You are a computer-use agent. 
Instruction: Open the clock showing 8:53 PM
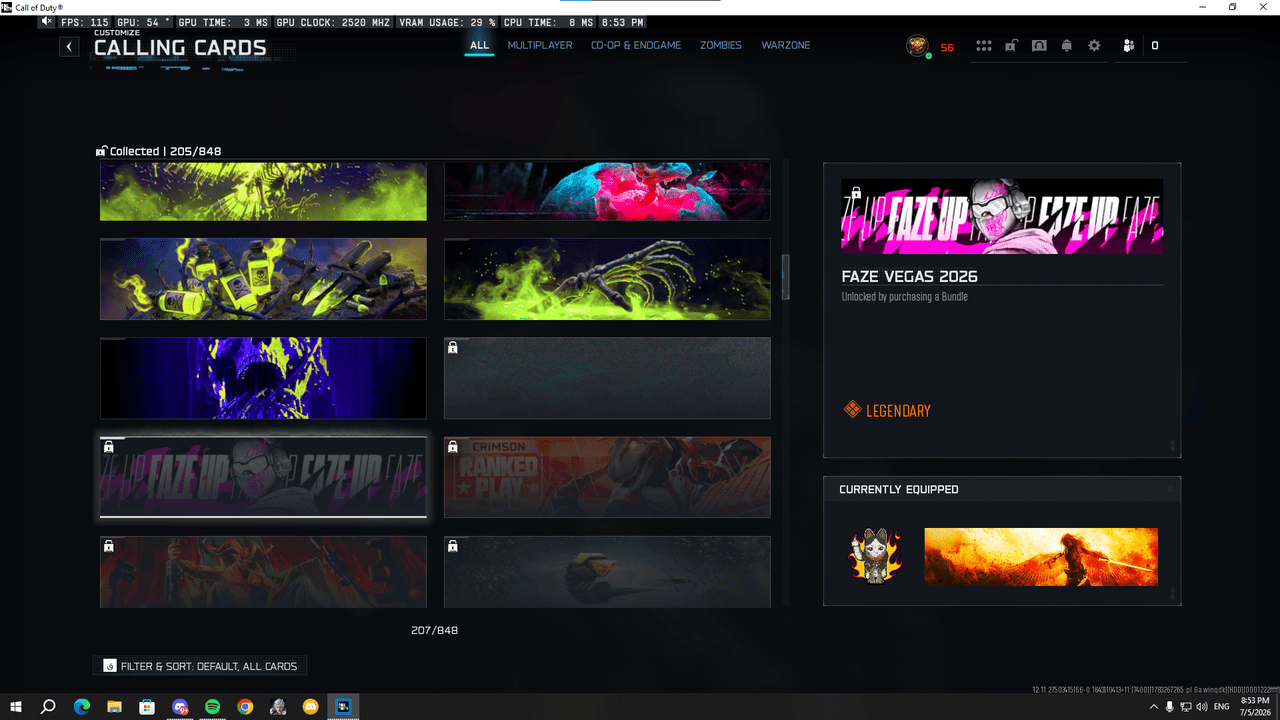pos(1254,706)
